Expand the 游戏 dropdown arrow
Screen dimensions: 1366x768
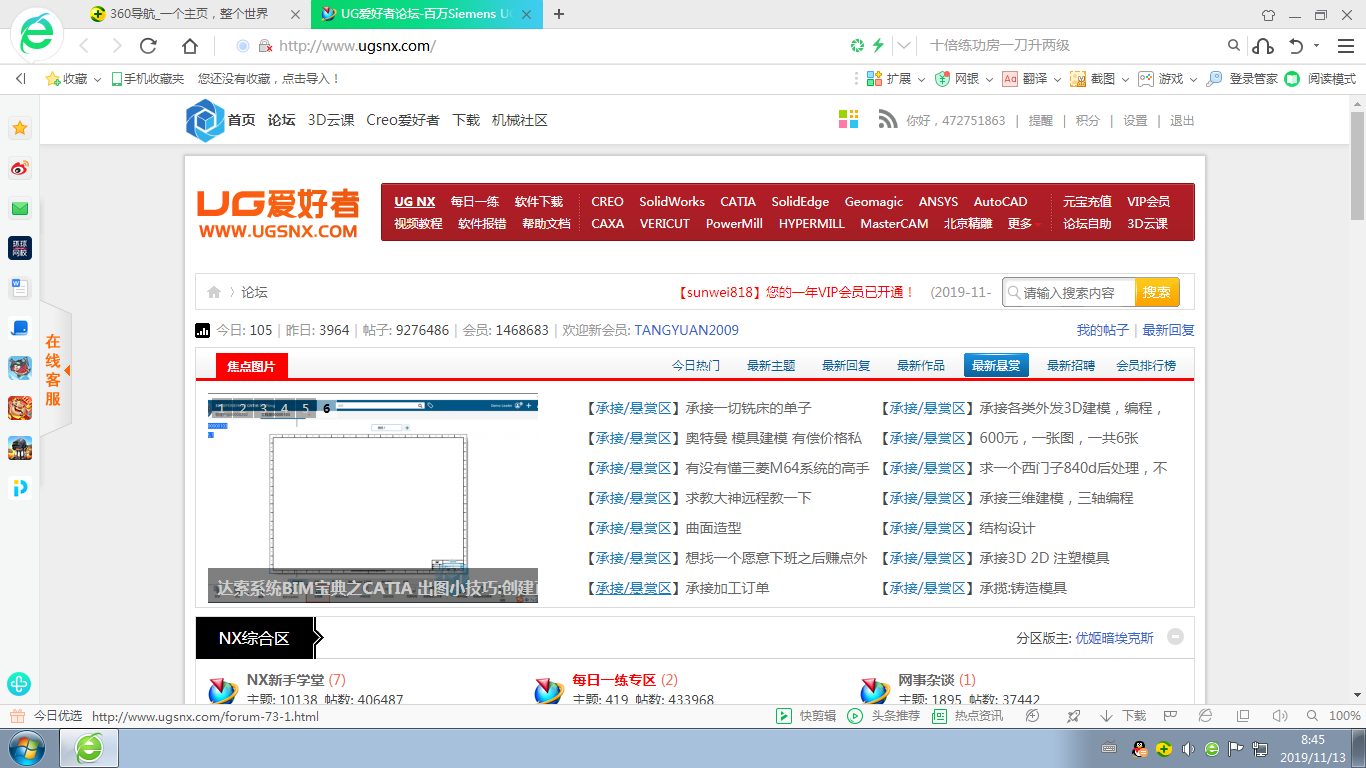pyautogui.click(x=1193, y=79)
